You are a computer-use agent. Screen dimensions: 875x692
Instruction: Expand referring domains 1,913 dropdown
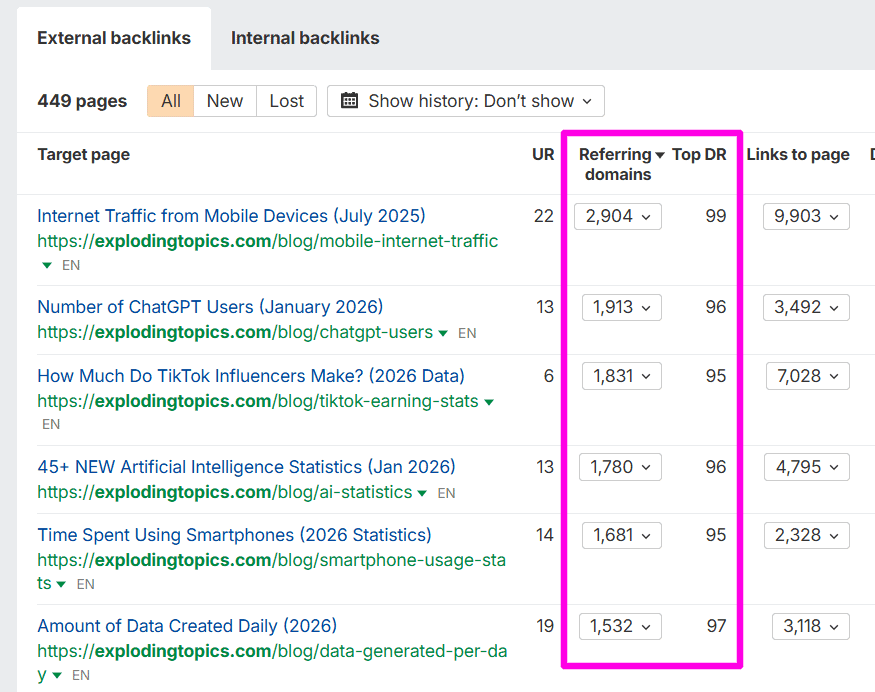point(622,307)
